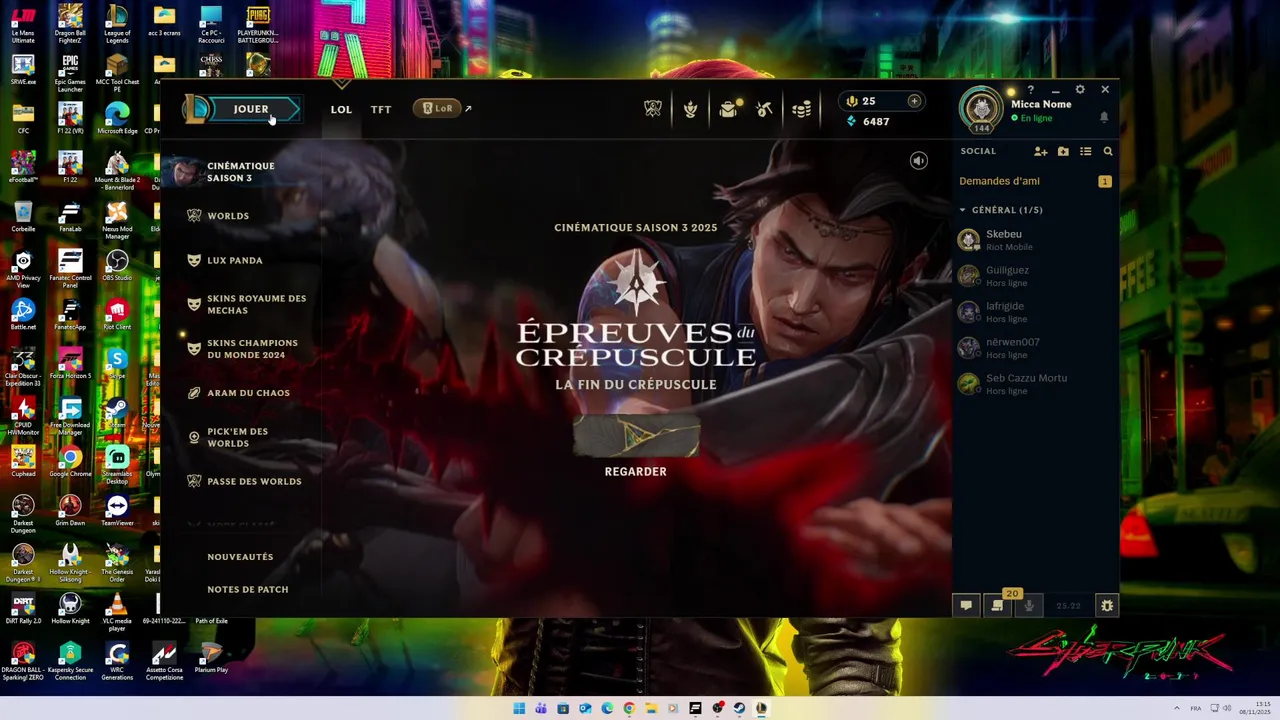Switch to the TFT tab
The height and width of the screenshot is (720, 1280).
tap(381, 109)
